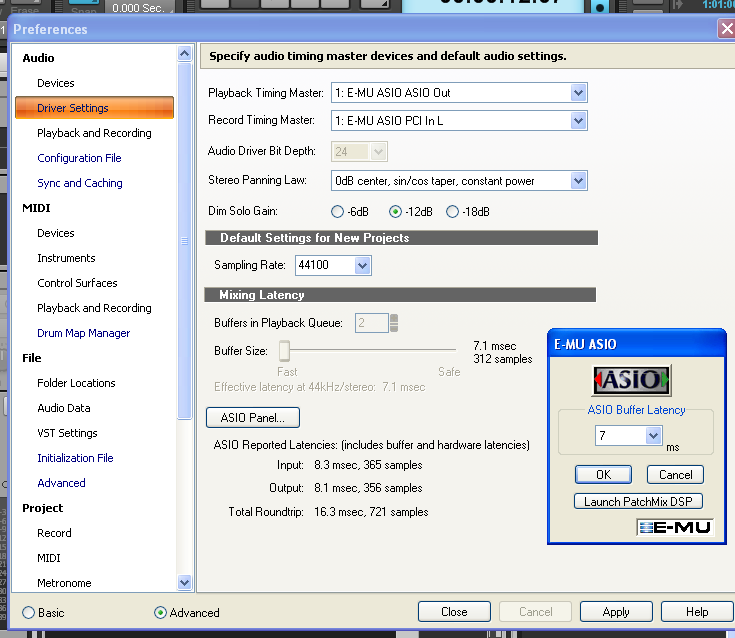735x638 pixels.
Task: Open Playback and Recording under Audio
Action: (94, 133)
